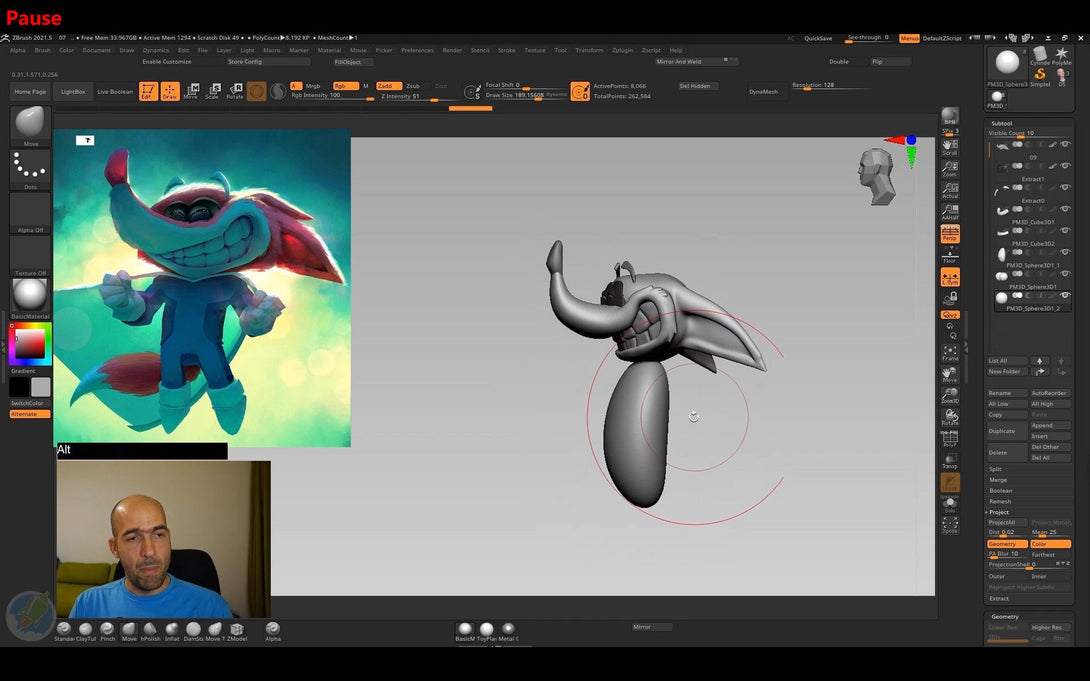This screenshot has width=1090, height=681.
Task: Click the Rotate view icon in right shelf
Action: pos(950,418)
